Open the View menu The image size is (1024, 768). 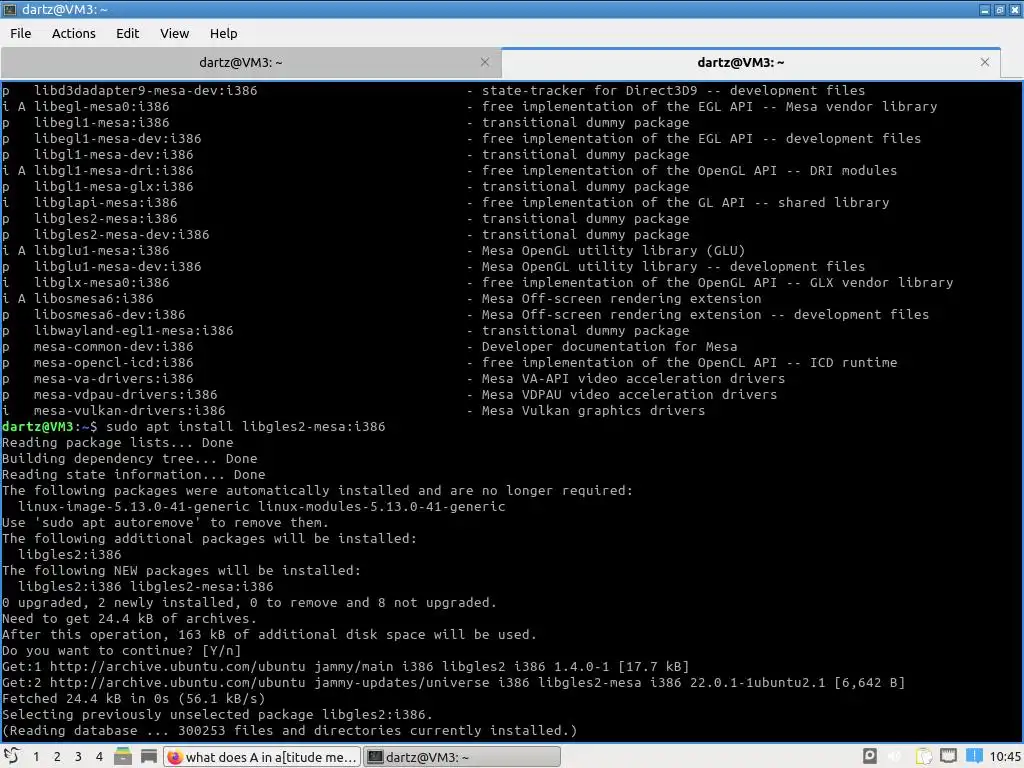click(x=174, y=33)
